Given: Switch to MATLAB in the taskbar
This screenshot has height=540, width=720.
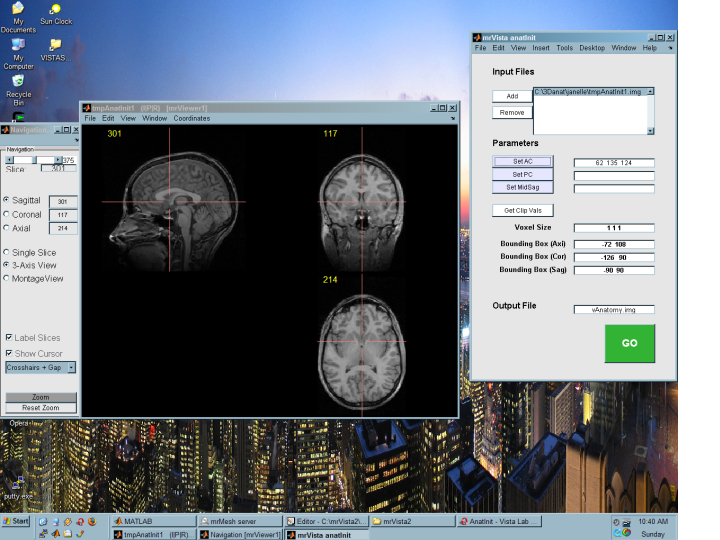Looking at the screenshot, I should pos(152,521).
